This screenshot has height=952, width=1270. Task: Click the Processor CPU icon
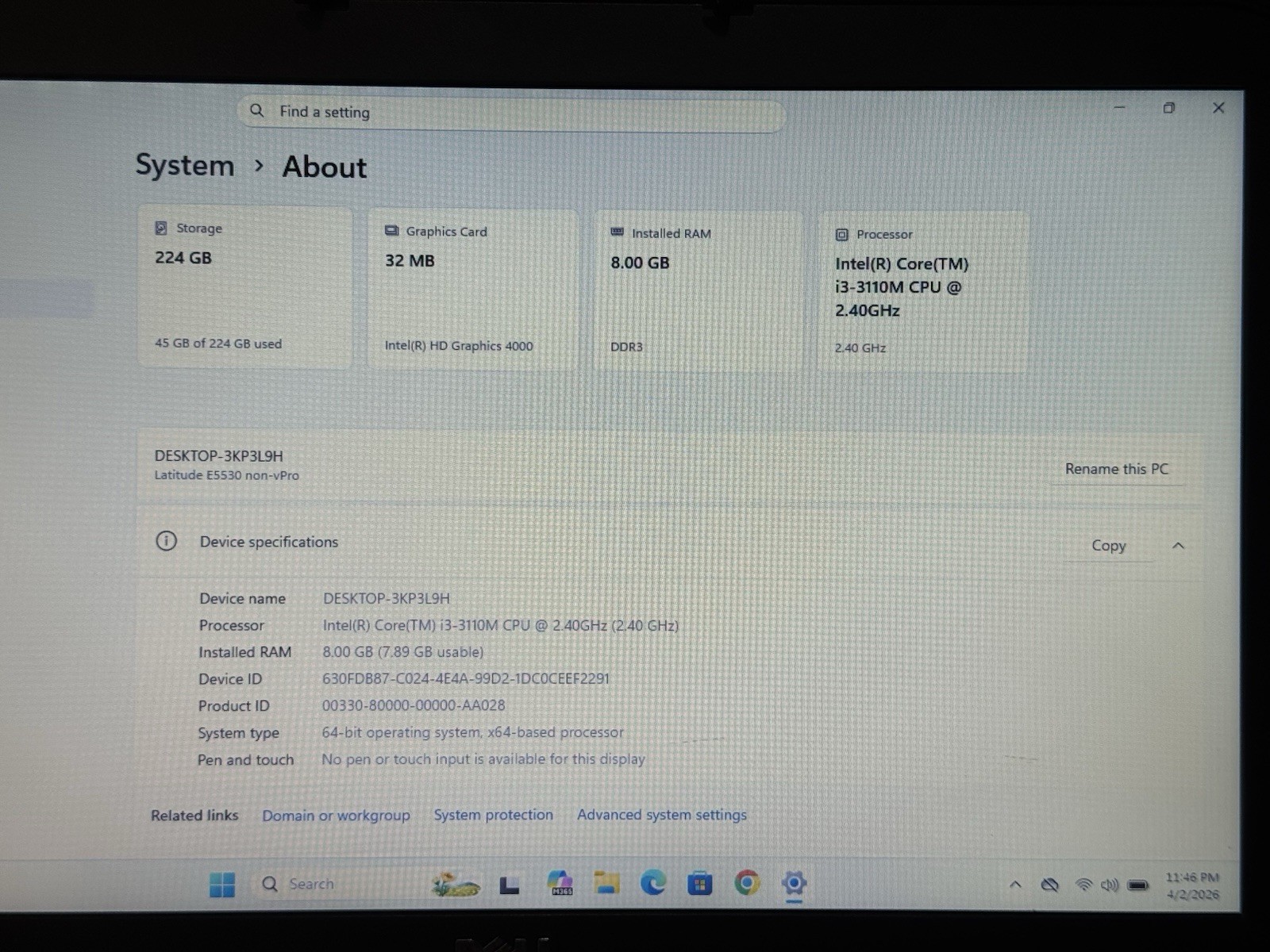coord(842,235)
